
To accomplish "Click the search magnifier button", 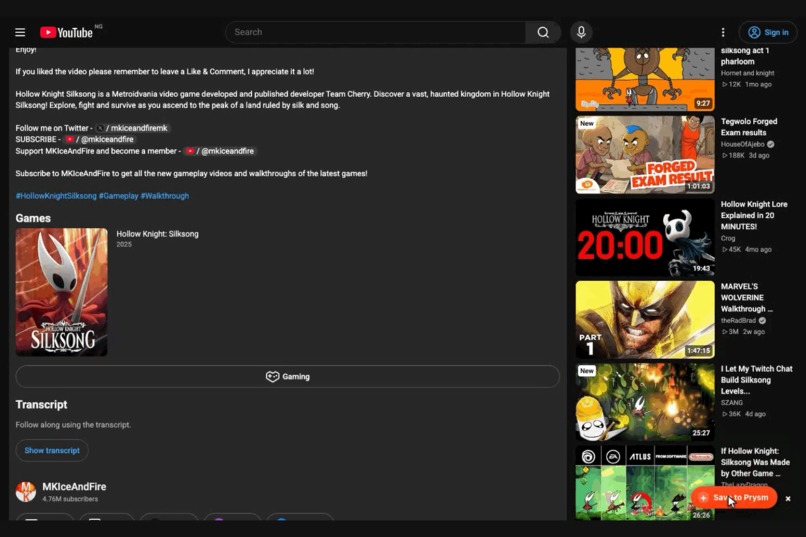I will tap(543, 32).
